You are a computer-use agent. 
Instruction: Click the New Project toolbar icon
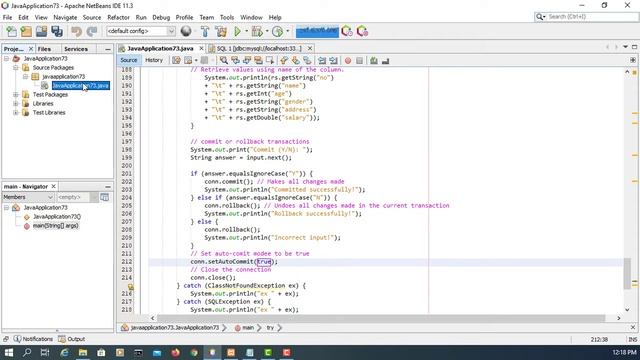coord(26,31)
